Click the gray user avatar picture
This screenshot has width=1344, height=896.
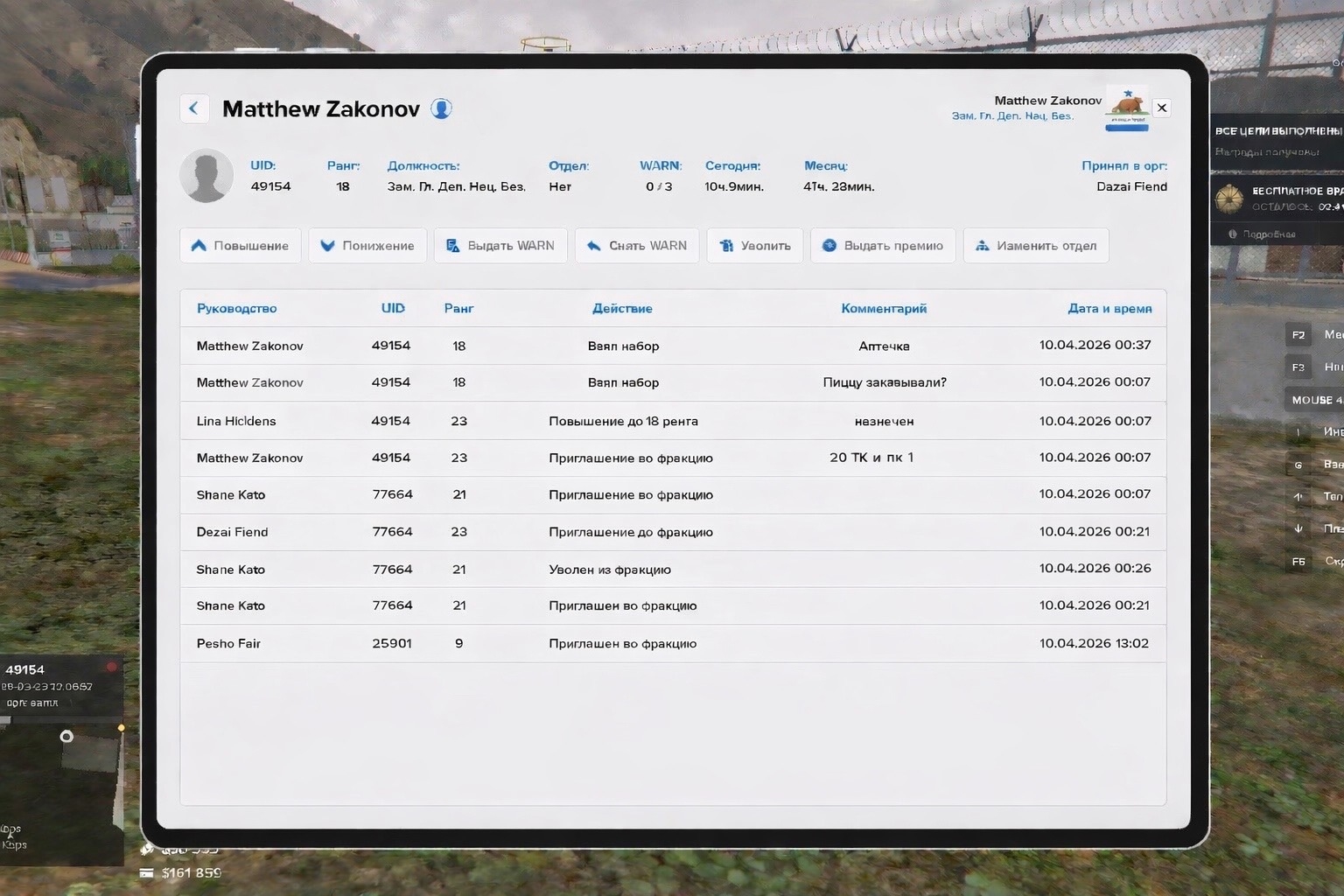(x=206, y=176)
